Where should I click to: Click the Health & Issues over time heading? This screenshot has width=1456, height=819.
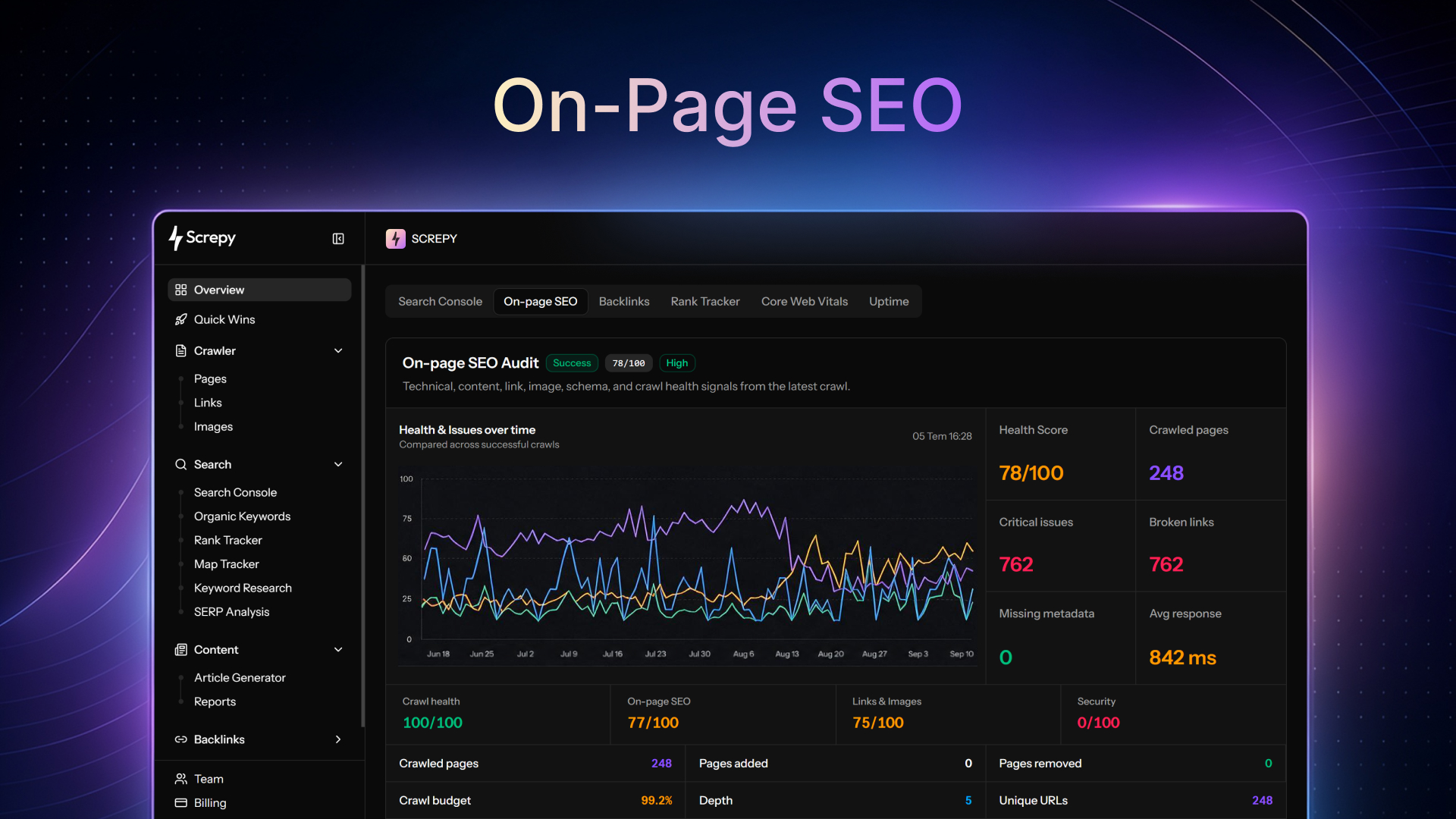(467, 430)
